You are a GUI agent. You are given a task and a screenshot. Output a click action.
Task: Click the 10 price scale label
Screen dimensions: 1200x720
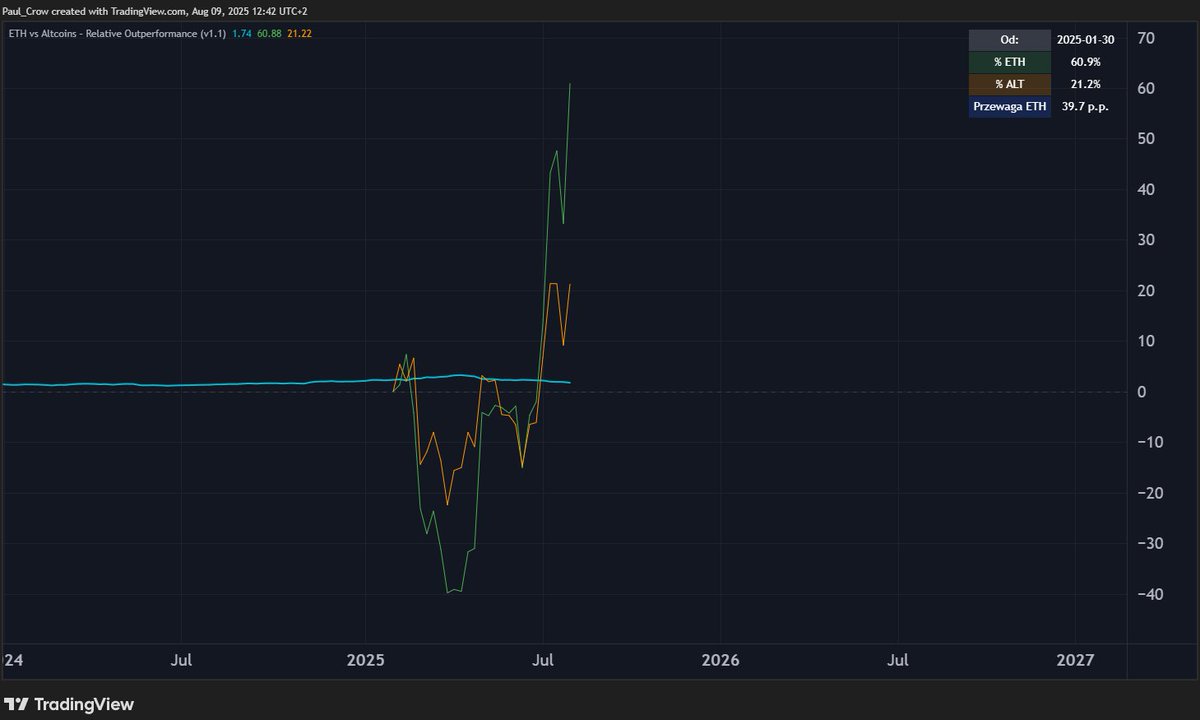coord(1147,341)
